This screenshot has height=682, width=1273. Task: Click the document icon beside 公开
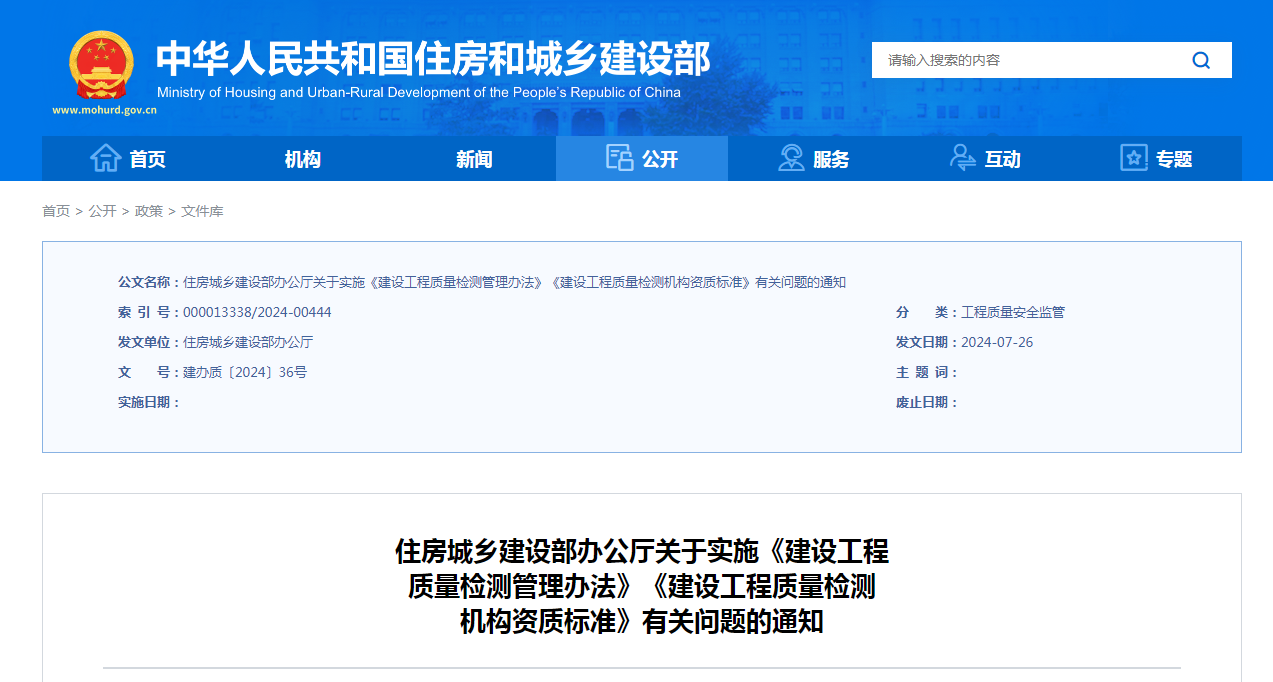(619, 158)
